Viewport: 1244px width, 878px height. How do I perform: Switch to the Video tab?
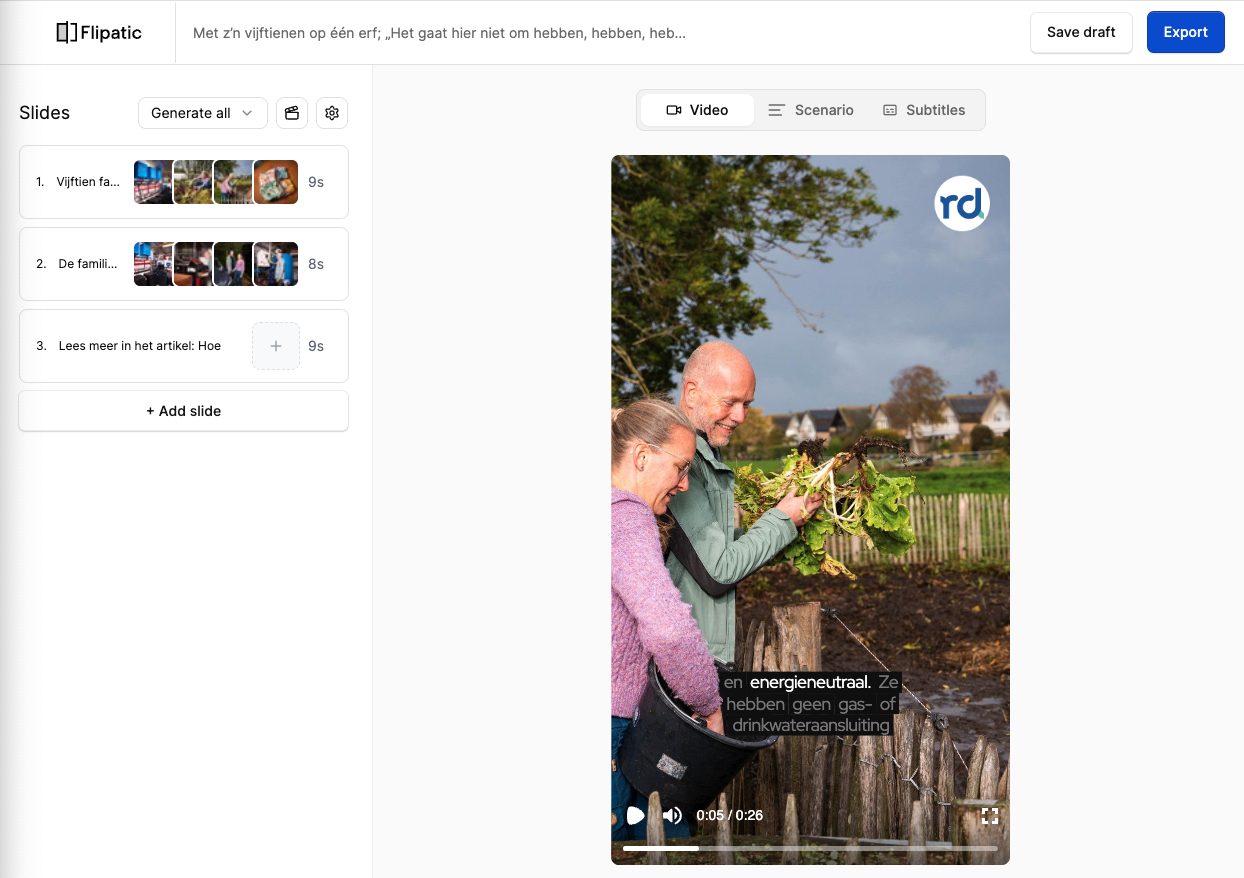697,110
